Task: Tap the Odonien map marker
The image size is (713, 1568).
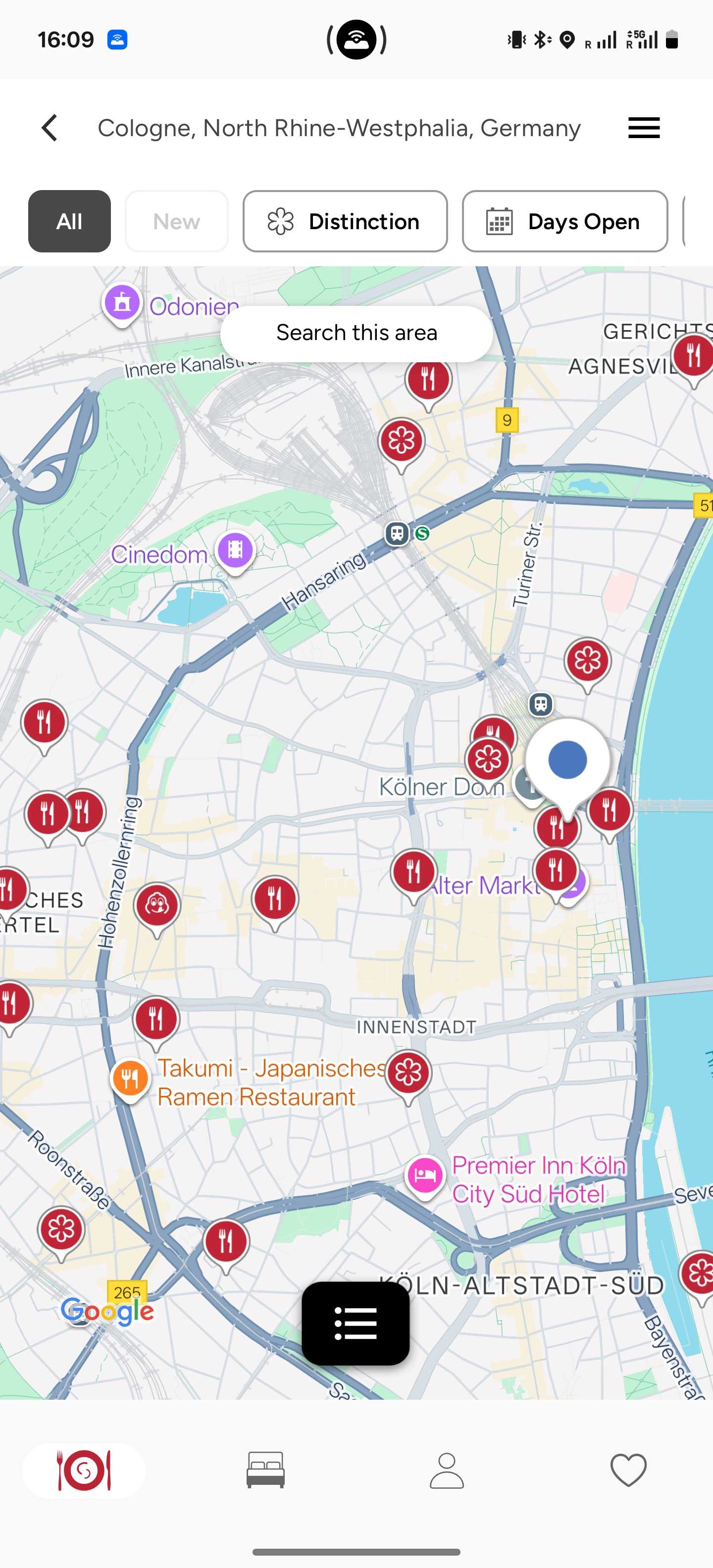Action: click(x=122, y=304)
